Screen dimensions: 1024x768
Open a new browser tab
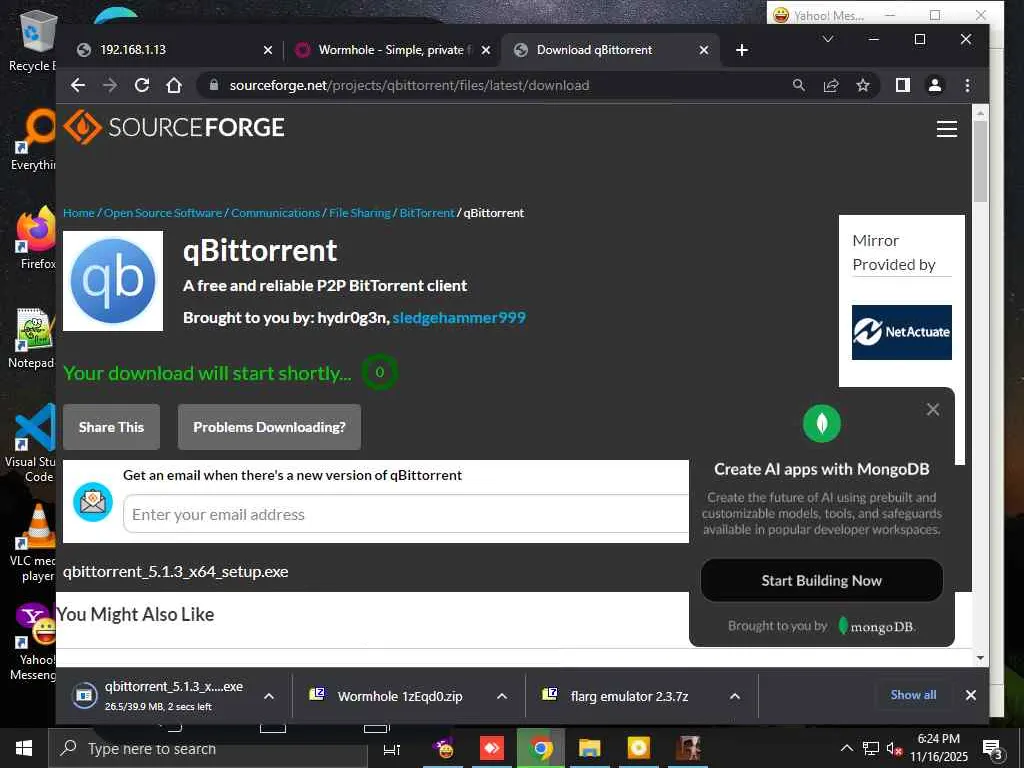click(741, 50)
